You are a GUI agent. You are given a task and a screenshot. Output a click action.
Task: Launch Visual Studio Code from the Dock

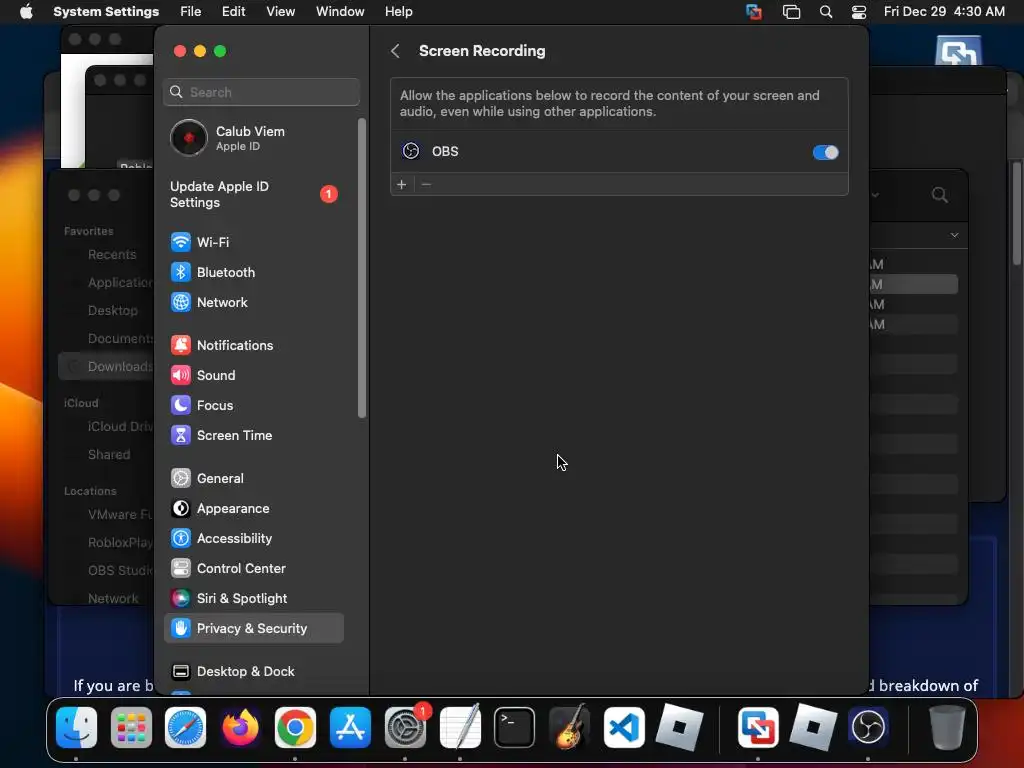click(624, 727)
